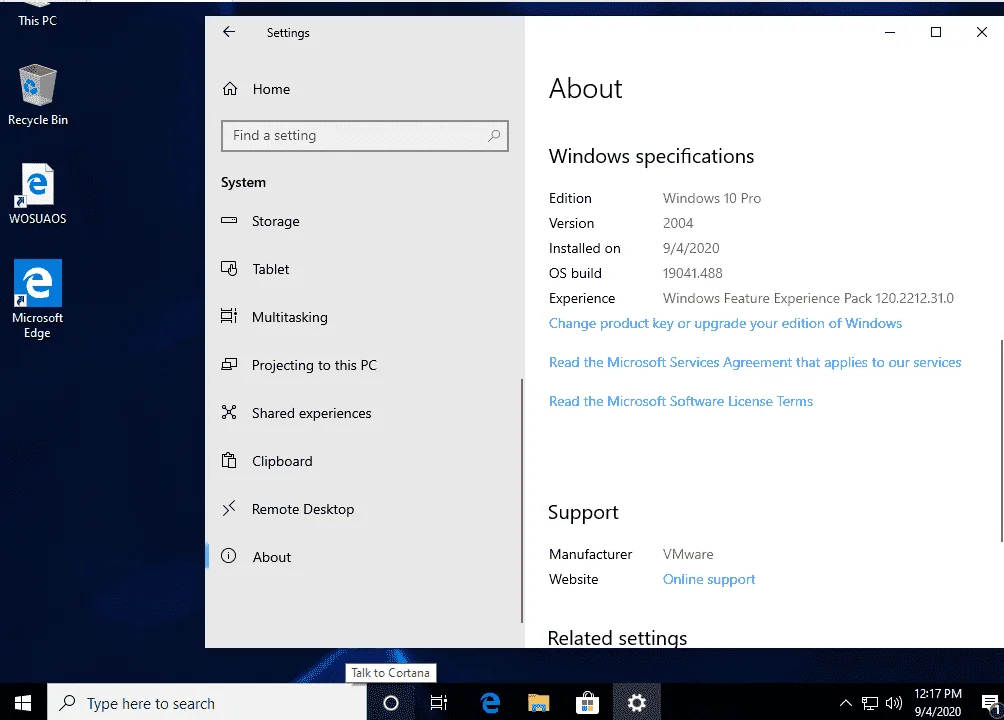Click the Windows 10 Pro edition value

click(x=711, y=199)
